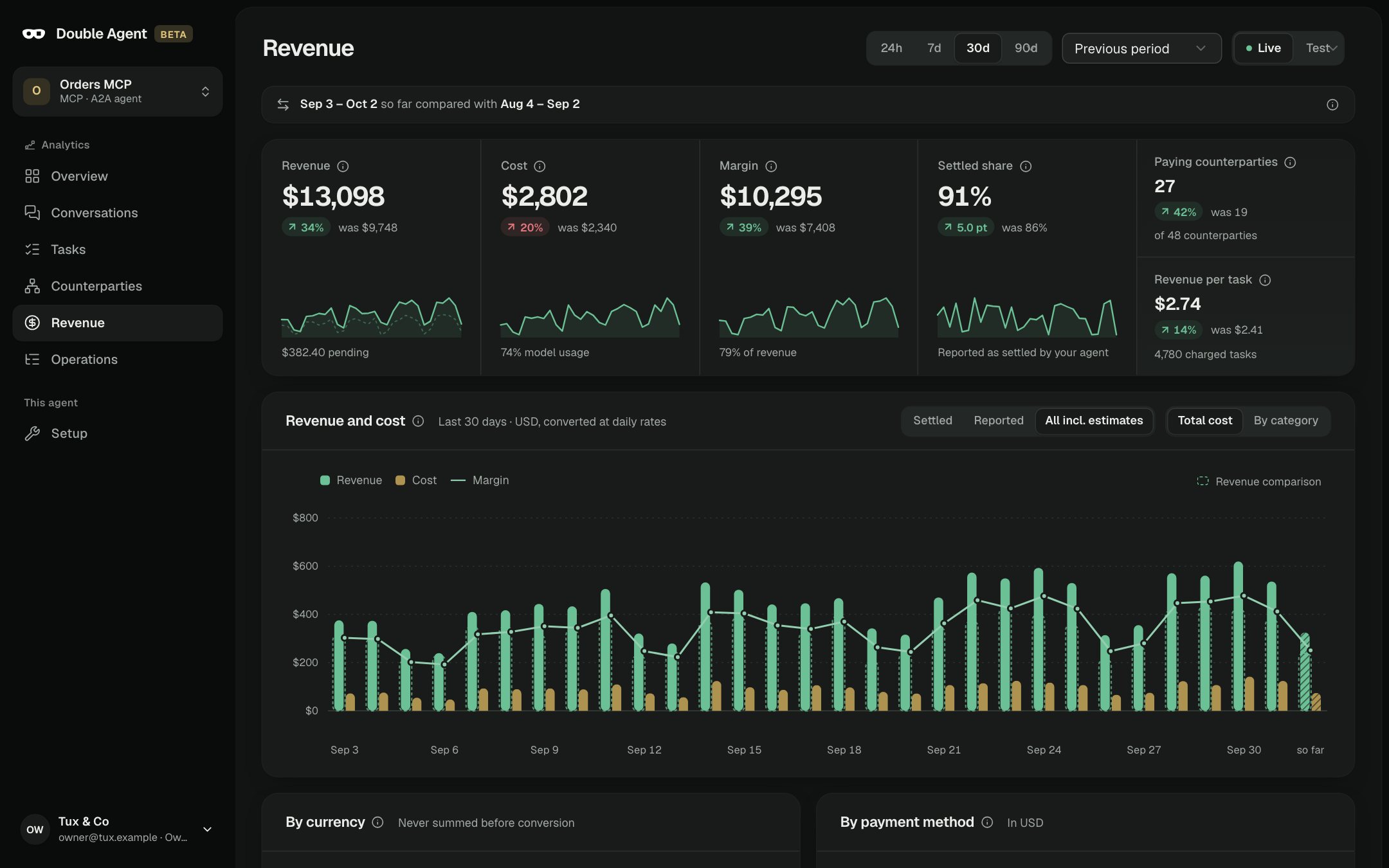Screen dimensions: 1389x868
Task: Switch to Live mode
Action: pos(1264,48)
